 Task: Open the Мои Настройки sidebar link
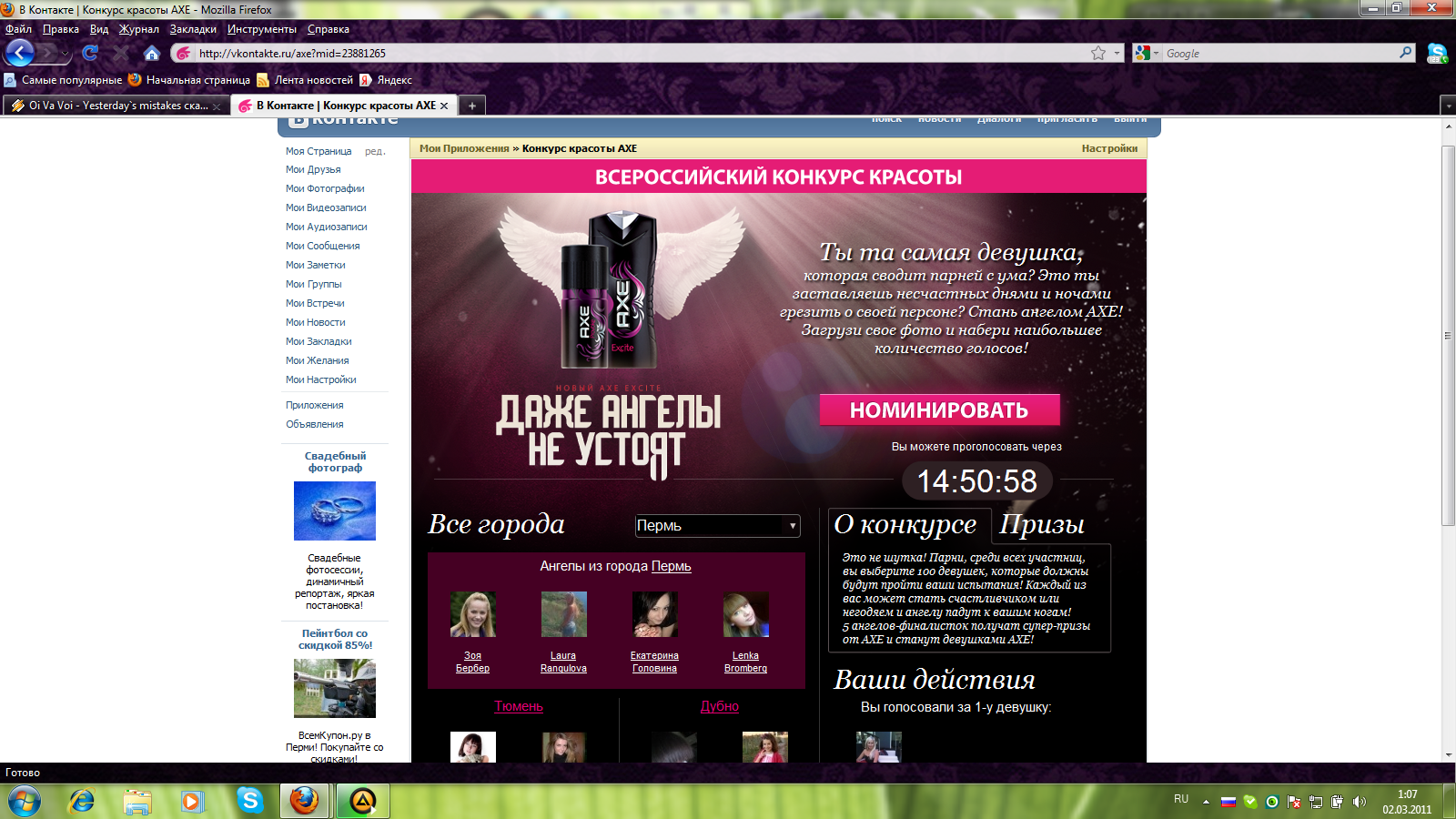point(321,379)
